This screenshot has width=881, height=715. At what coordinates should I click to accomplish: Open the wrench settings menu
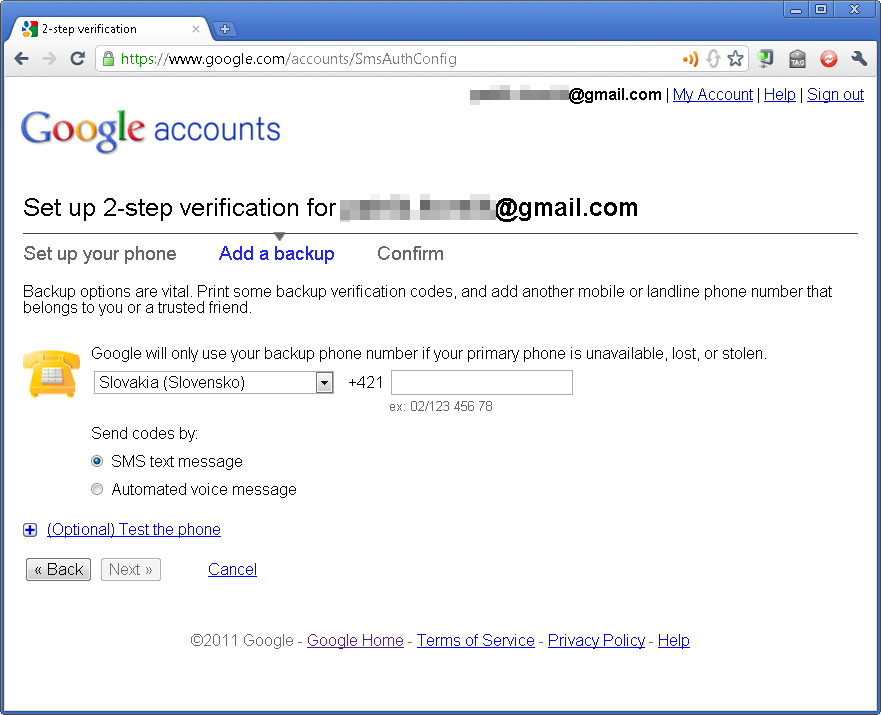point(859,58)
